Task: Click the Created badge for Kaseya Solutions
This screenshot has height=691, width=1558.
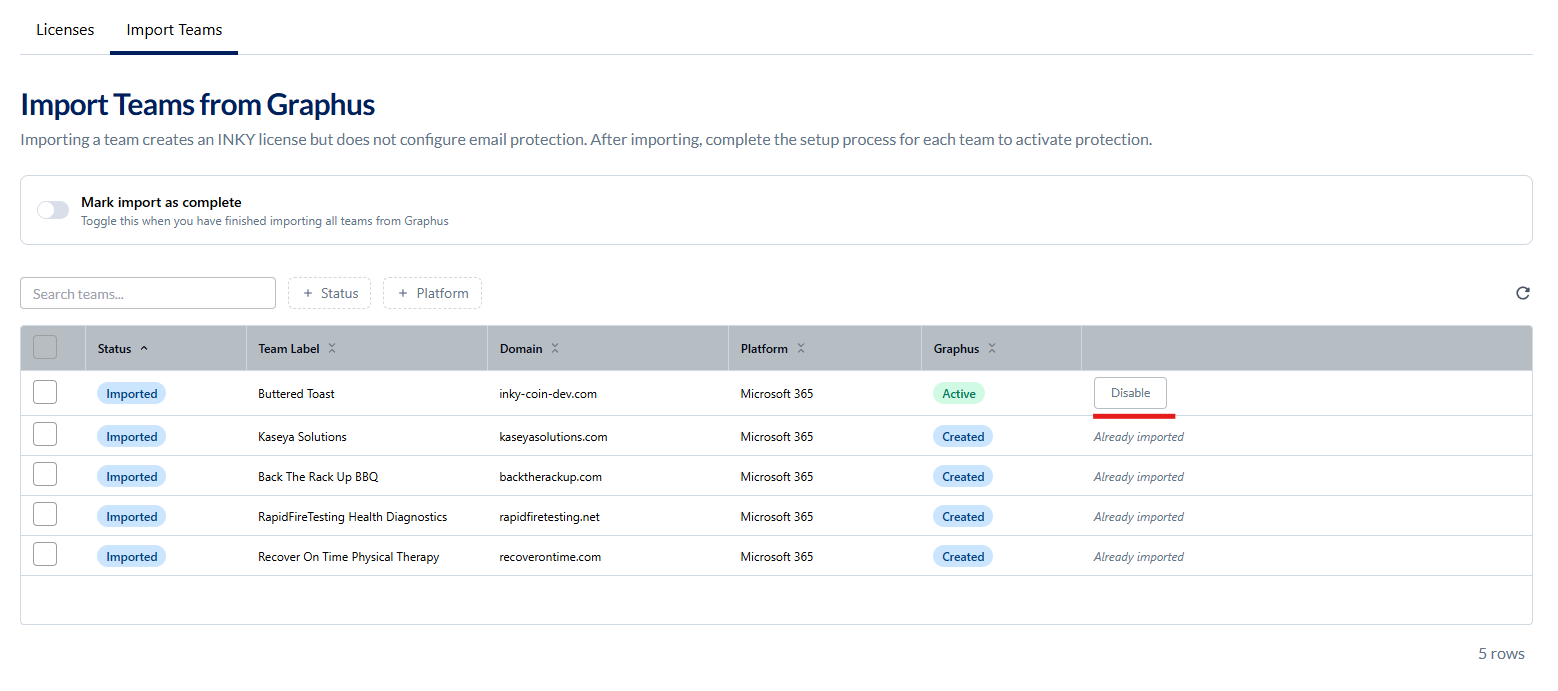Action: pyautogui.click(x=963, y=437)
